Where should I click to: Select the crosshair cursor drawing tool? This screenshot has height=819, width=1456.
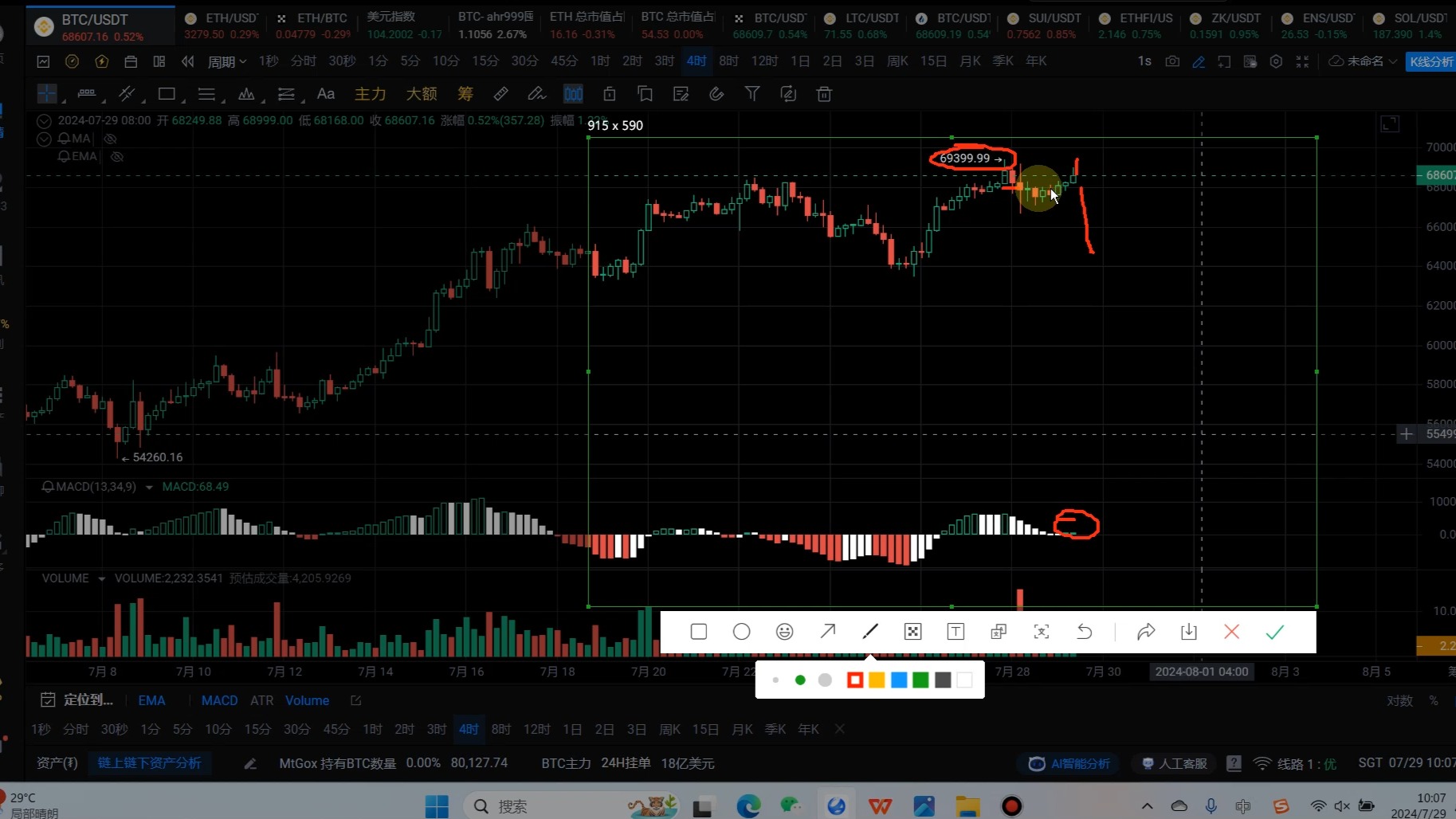47,94
